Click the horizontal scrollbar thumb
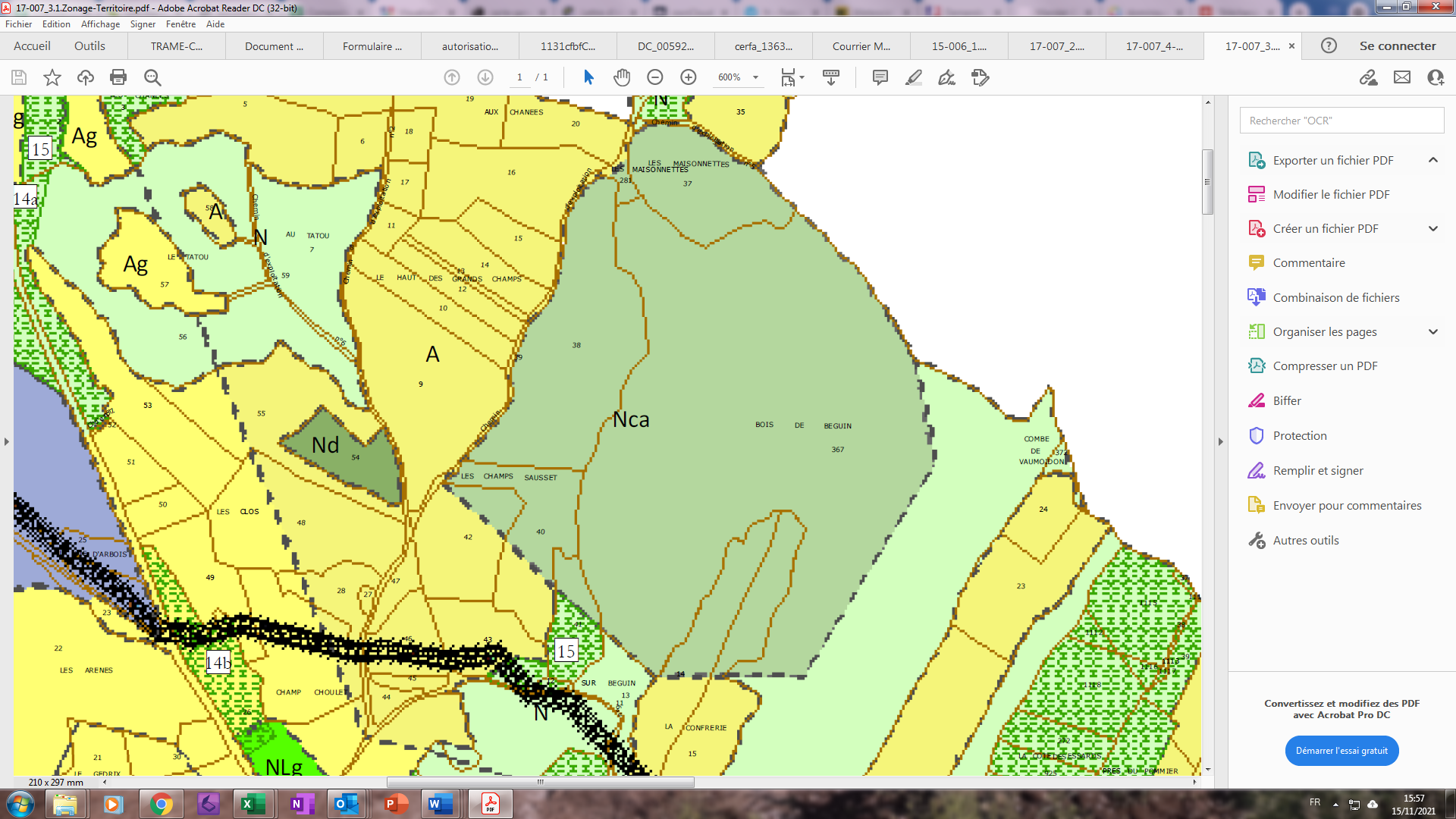 pyautogui.click(x=540, y=782)
